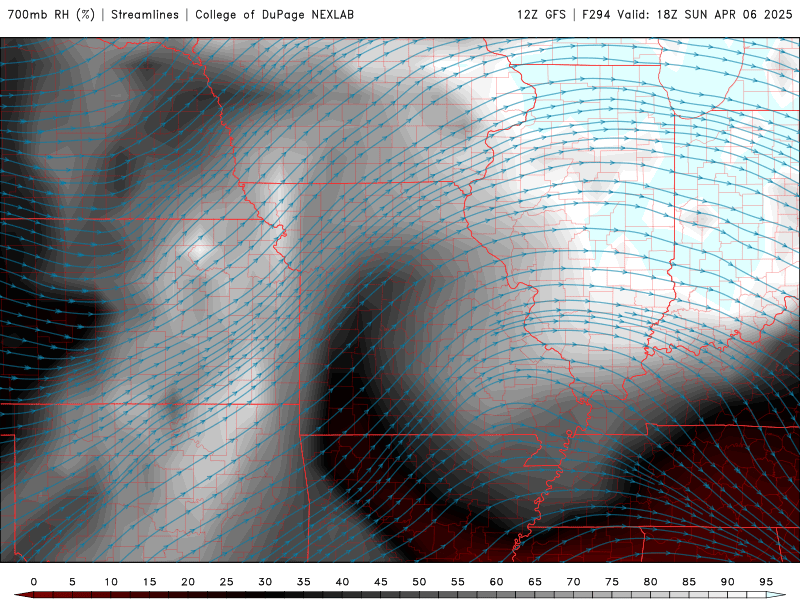This screenshot has width=800, height=600.
Task: Click the colorbar label "60"
Action: (x=496, y=582)
